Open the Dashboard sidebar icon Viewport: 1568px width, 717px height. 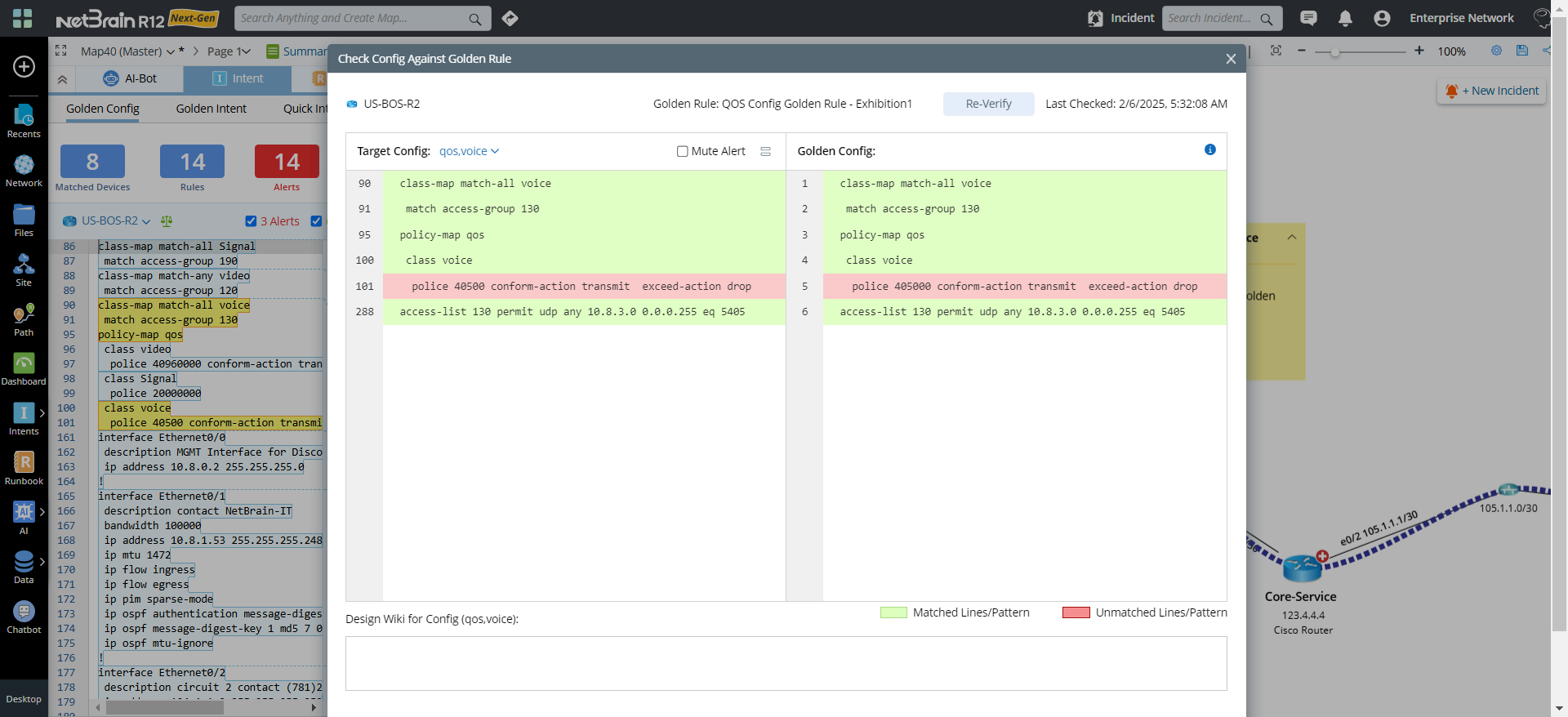point(24,364)
